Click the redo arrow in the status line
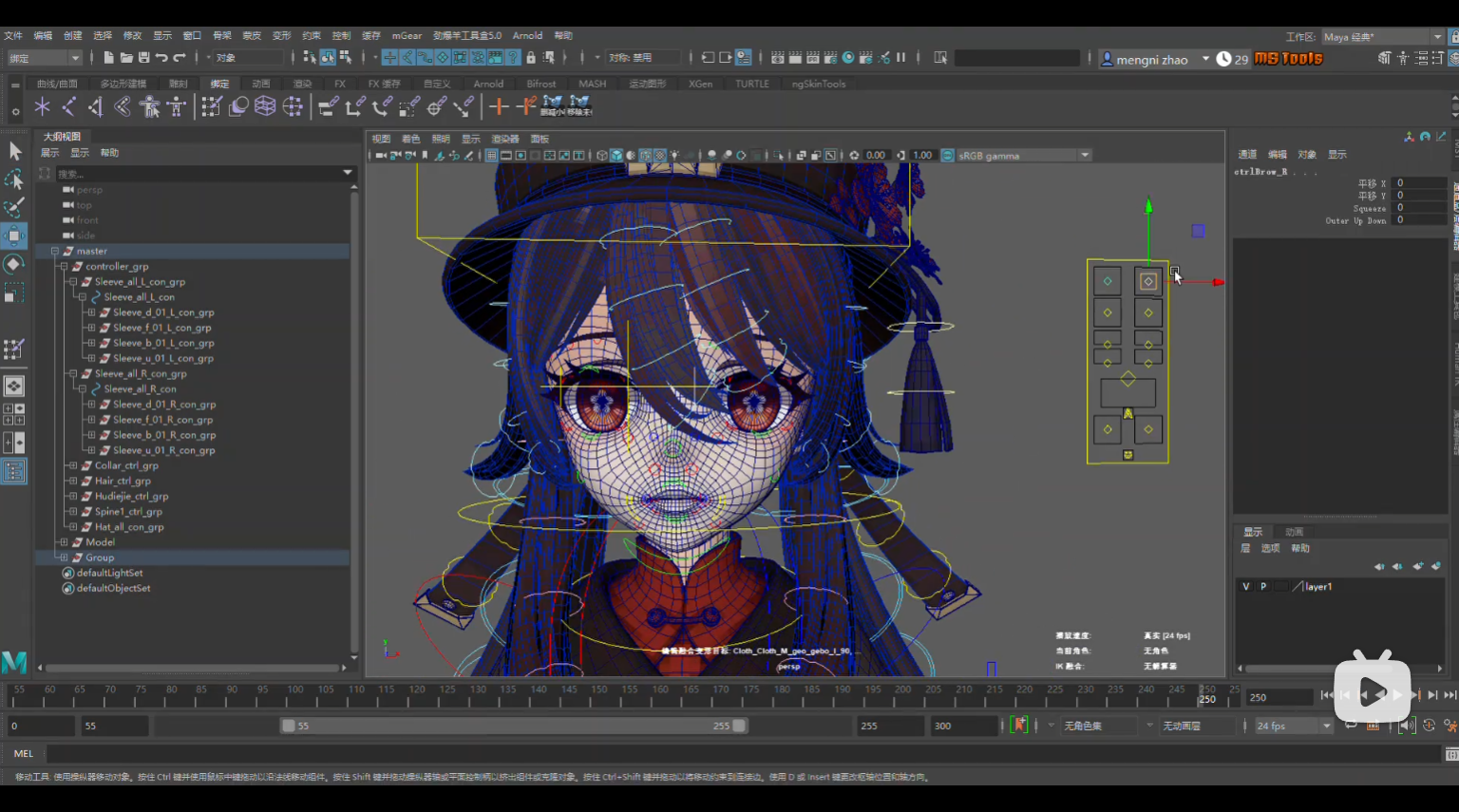The width and height of the screenshot is (1459, 812). click(x=179, y=58)
